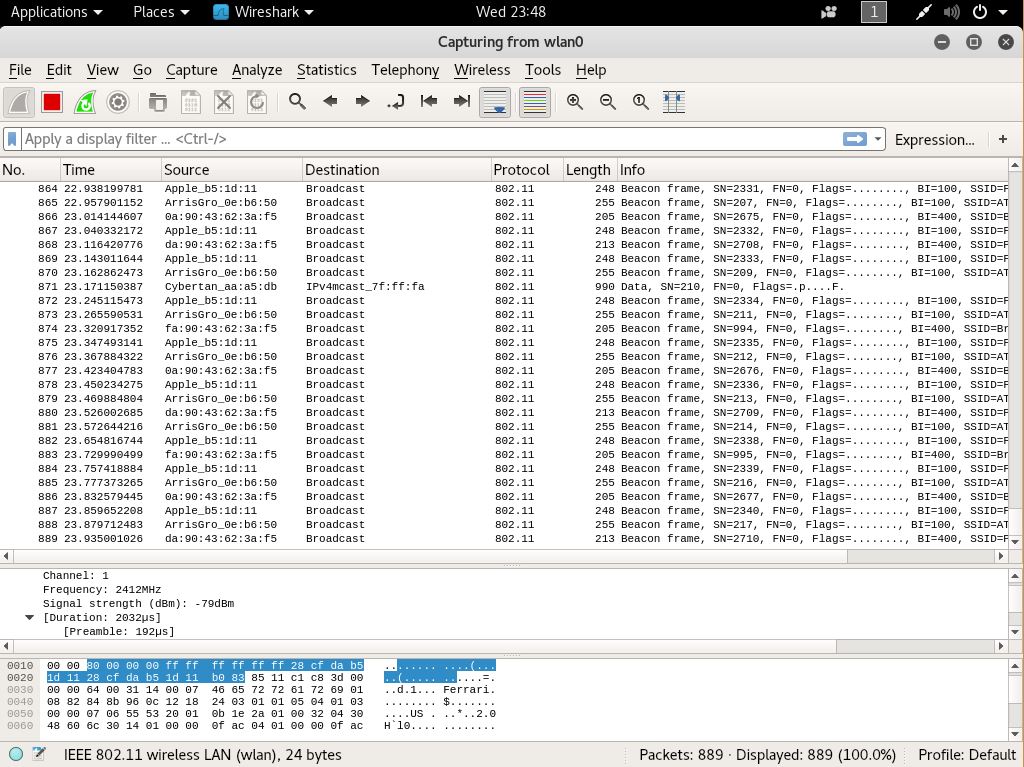Open the Wireless menu
1024x767 pixels.
click(481, 70)
